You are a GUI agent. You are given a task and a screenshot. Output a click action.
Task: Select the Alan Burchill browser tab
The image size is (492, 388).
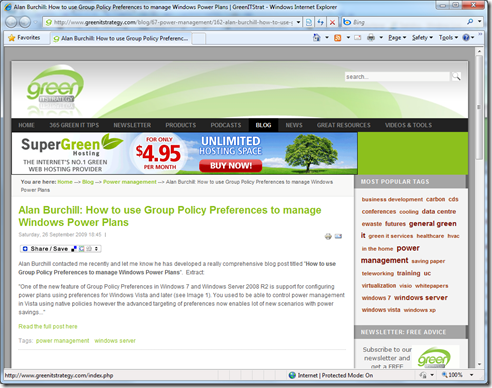click(x=121, y=38)
